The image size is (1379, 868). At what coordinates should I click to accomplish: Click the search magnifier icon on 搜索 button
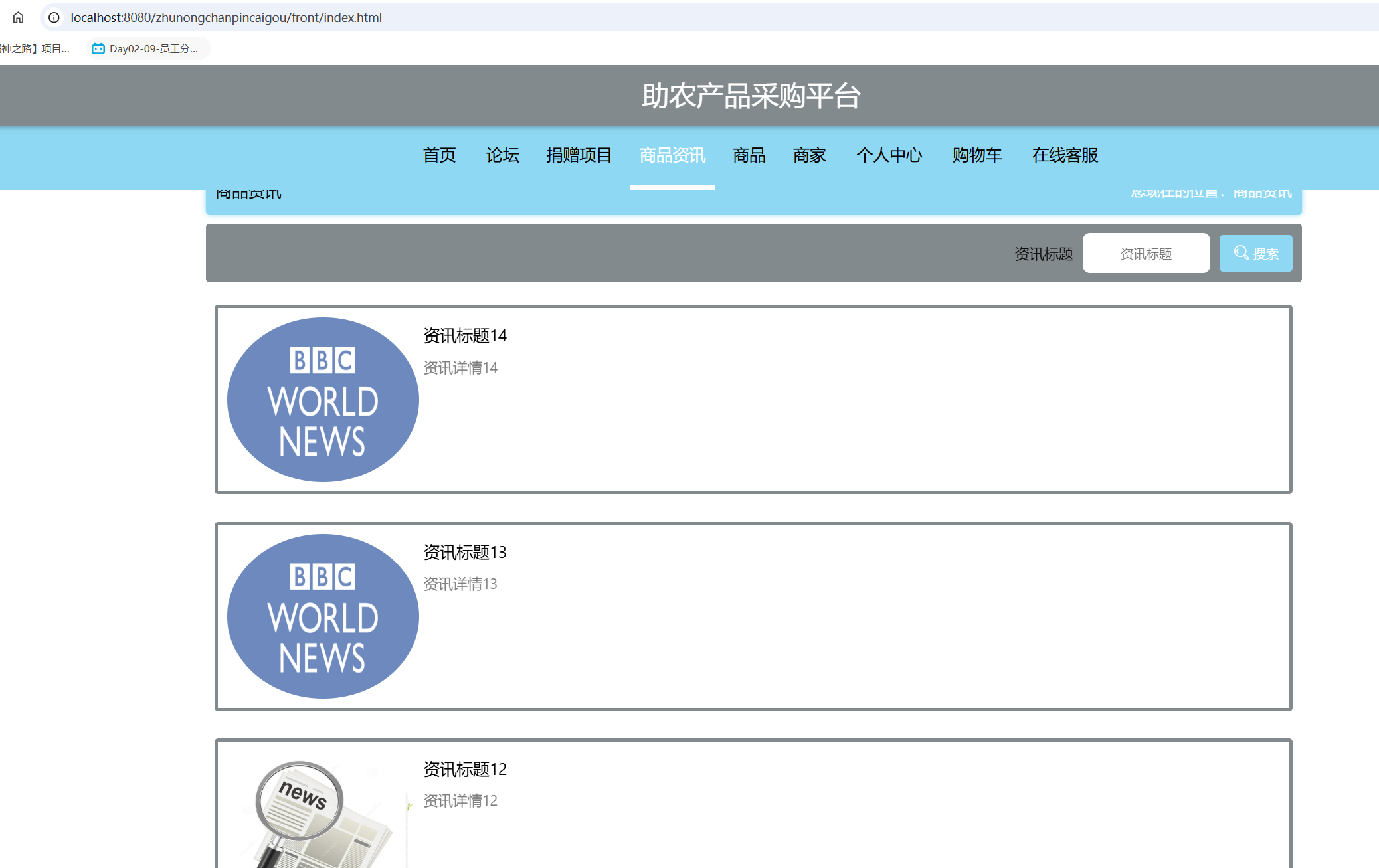(x=1241, y=253)
